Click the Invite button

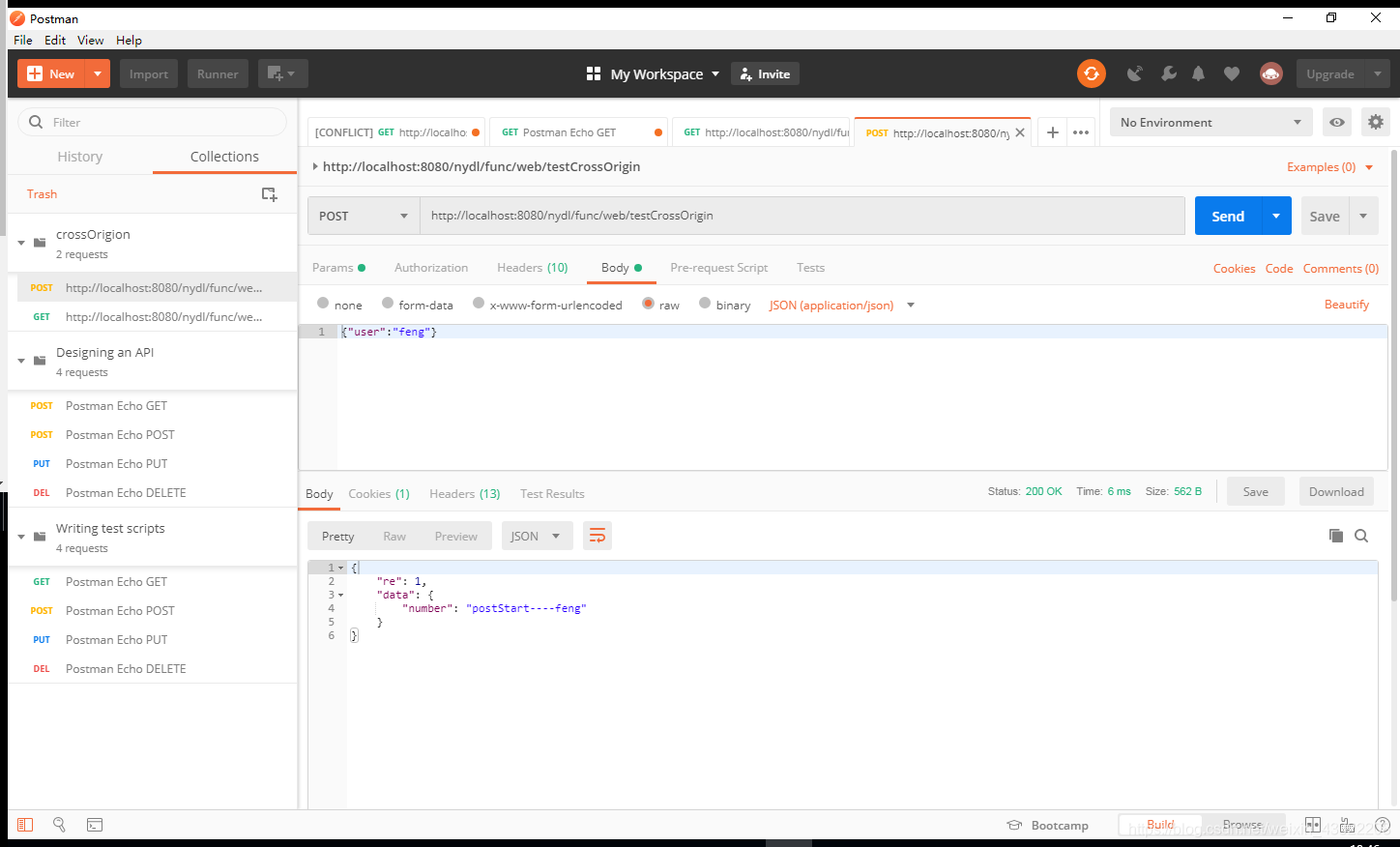(766, 73)
